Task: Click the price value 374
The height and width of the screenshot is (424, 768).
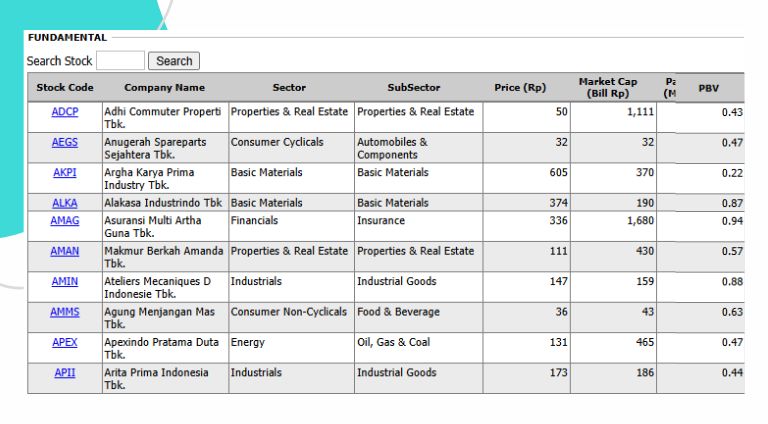Action: (x=558, y=203)
